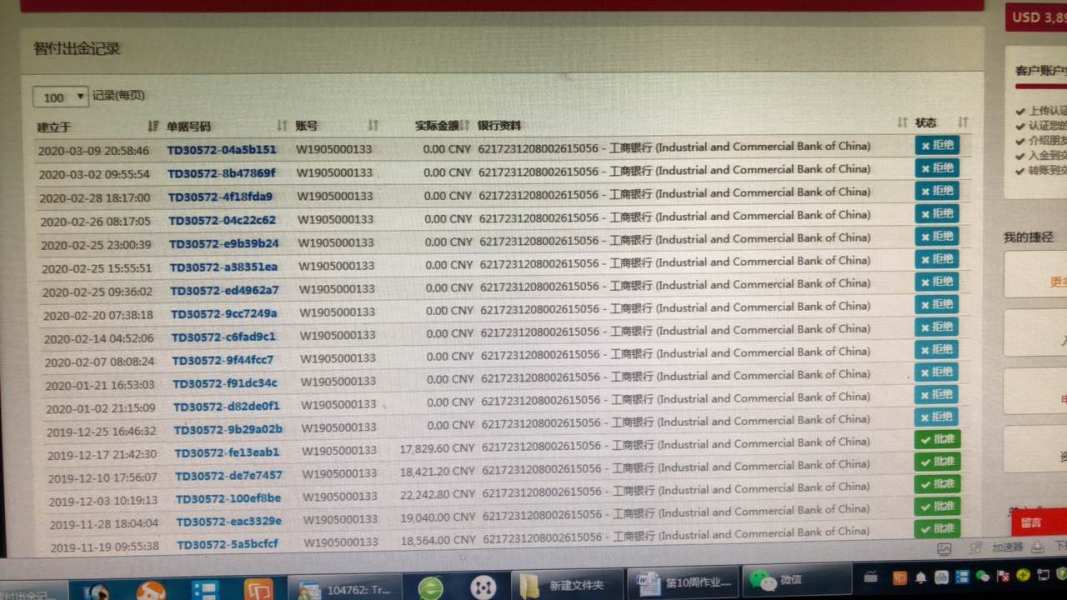Open order TD30572-8b47869f
Screen dimensions: 1067x600
coord(222,173)
